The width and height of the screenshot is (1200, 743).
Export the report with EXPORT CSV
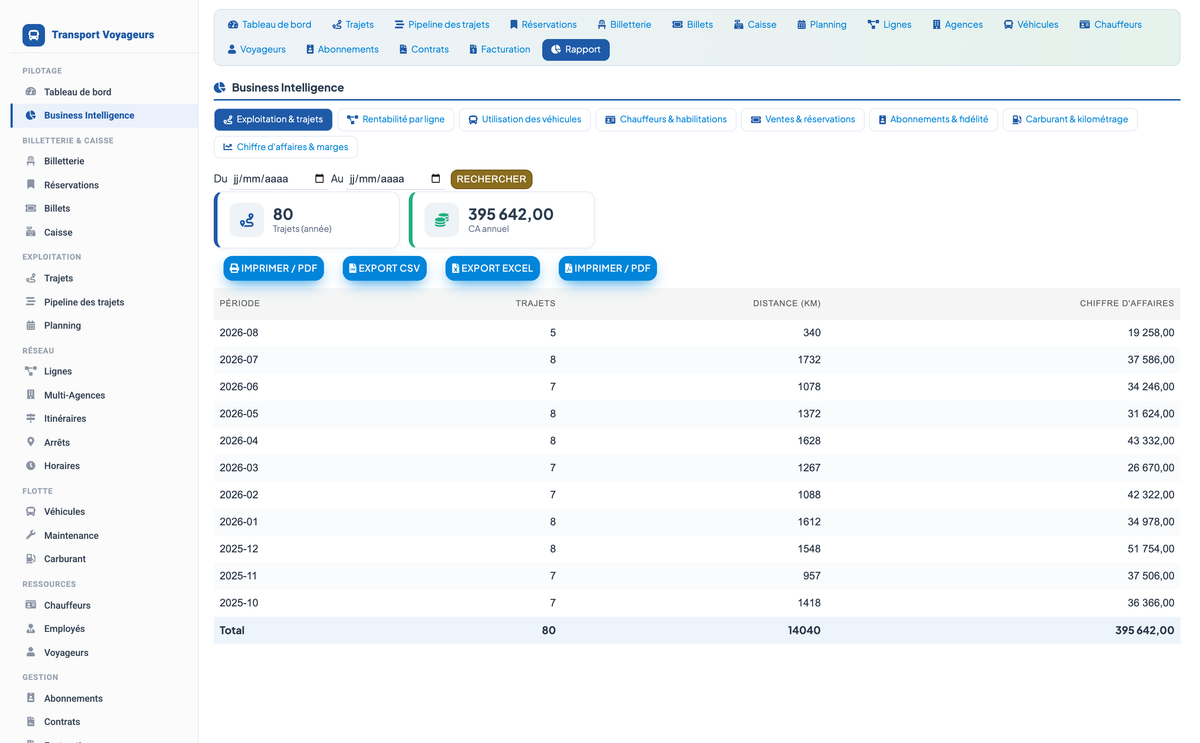(x=385, y=268)
